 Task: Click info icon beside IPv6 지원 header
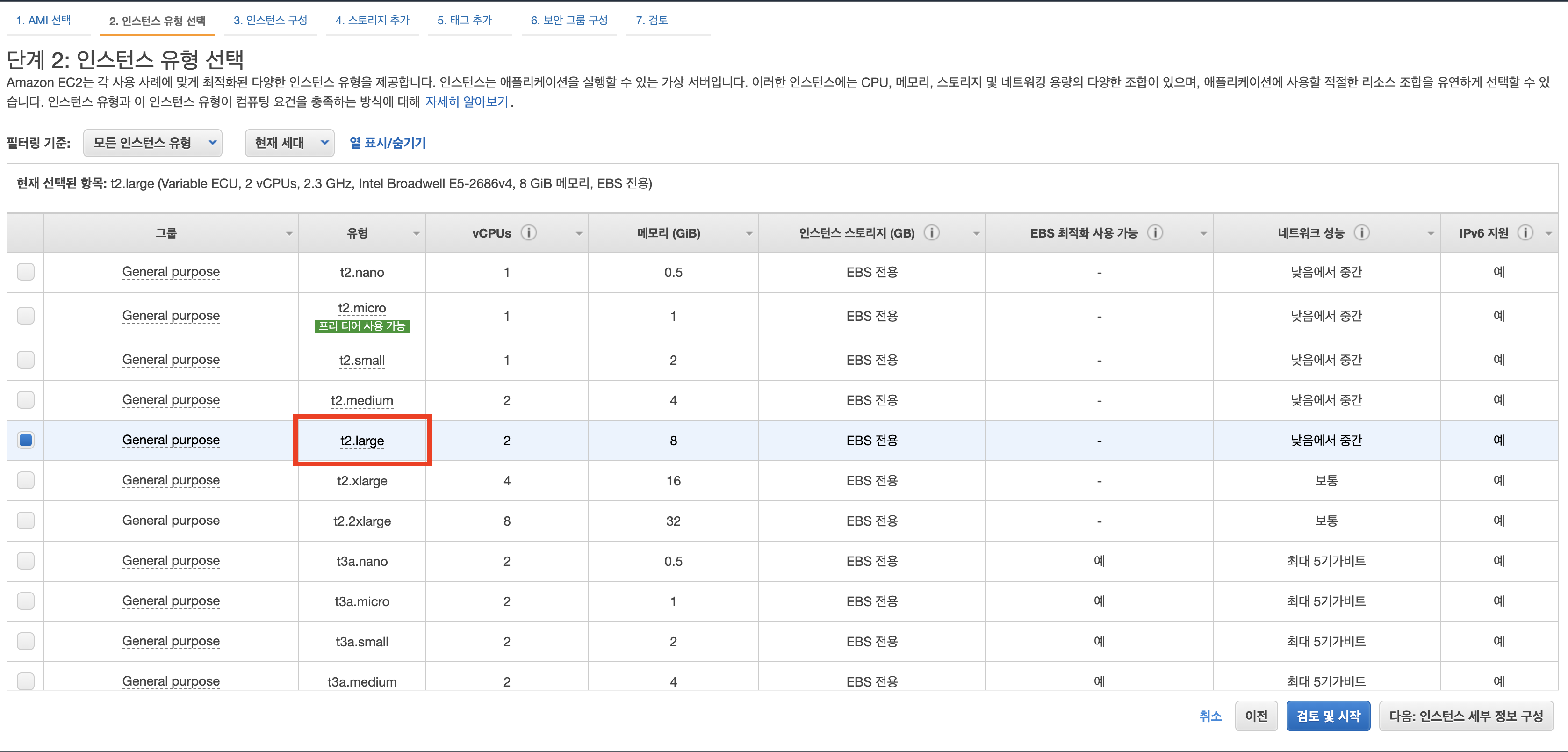(x=1525, y=232)
